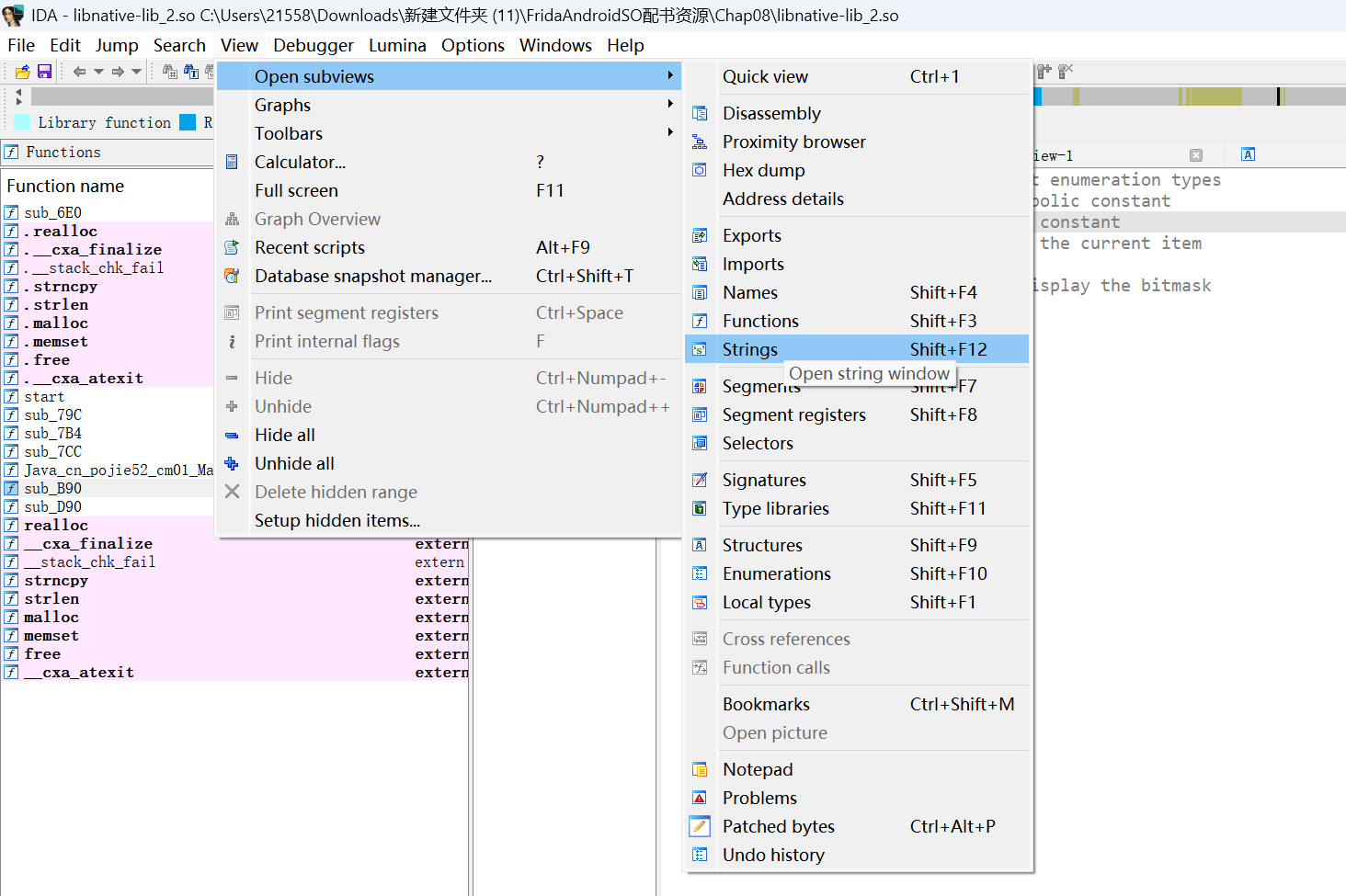
Task: Open Quick view entry
Action: [857, 76]
